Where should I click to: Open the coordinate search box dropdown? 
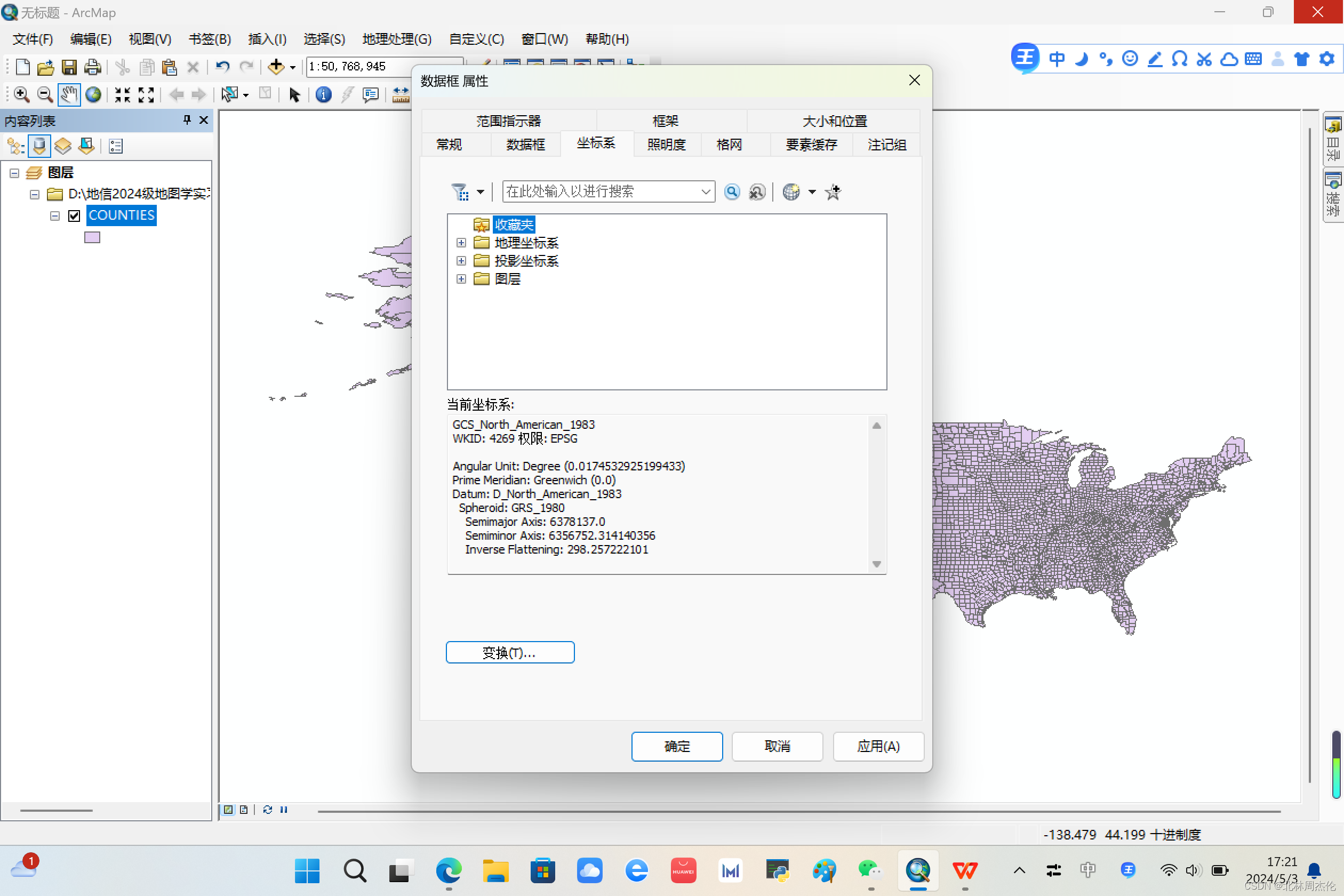point(706,192)
